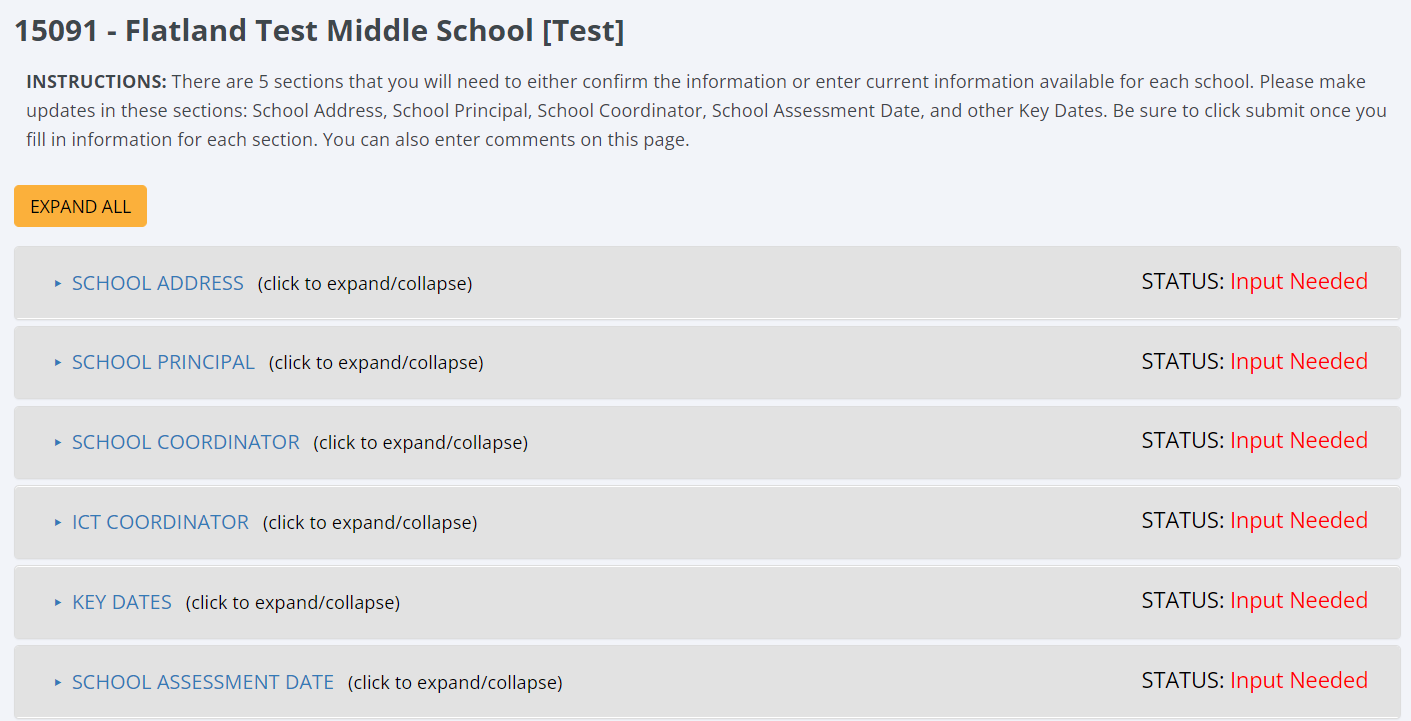Click Input Needed status for Key Dates
The image size is (1411, 721).
pyautogui.click(x=1298, y=601)
